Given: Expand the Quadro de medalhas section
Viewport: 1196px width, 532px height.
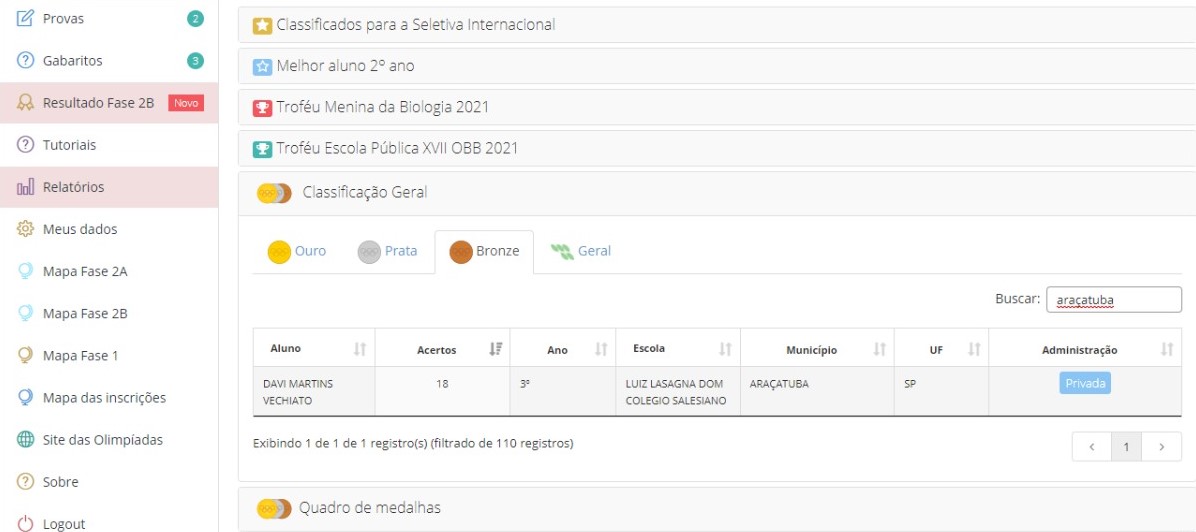Looking at the screenshot, I should pos(717,508).
